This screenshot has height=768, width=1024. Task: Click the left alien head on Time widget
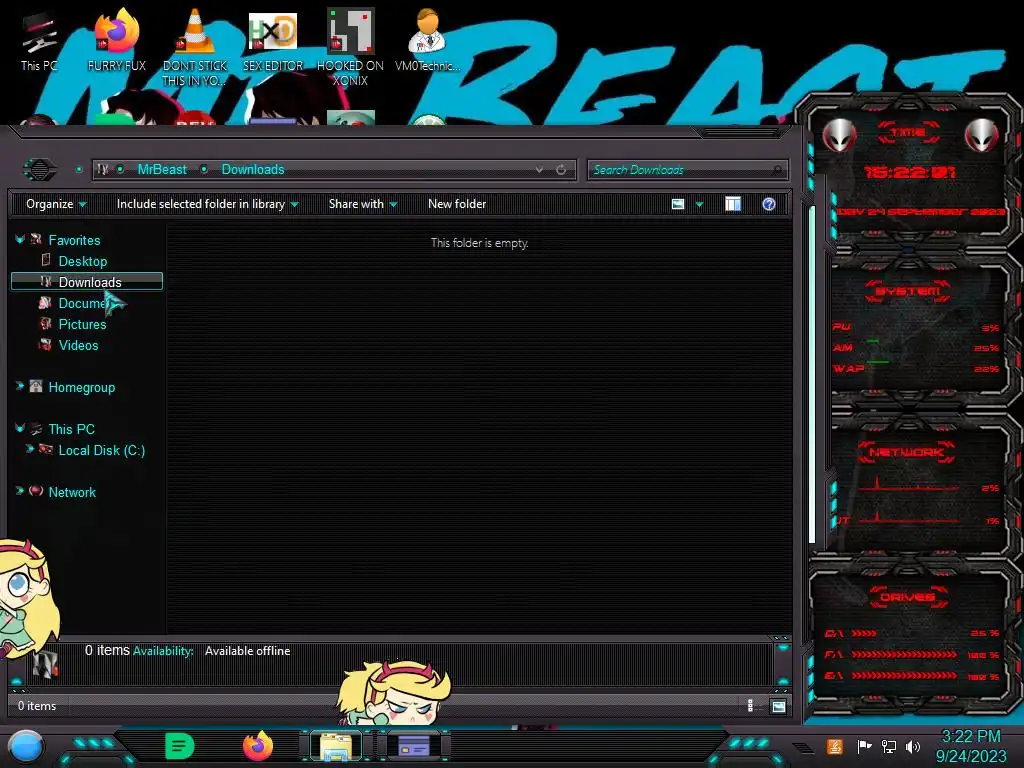839,136
